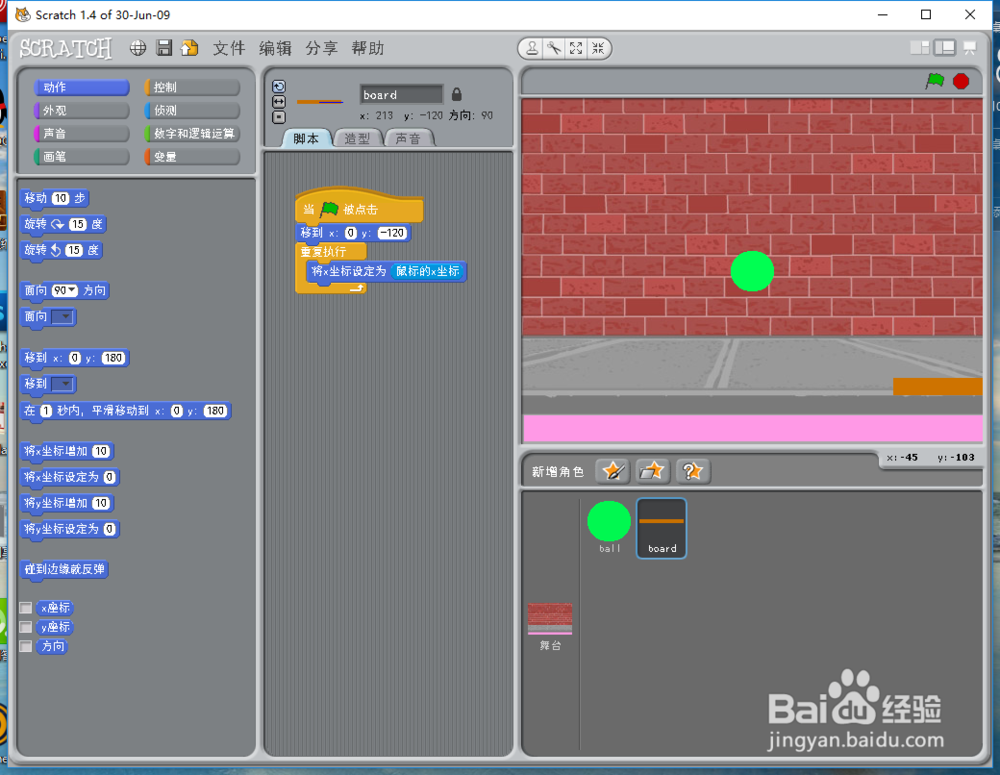Switch to full stage view
Viewport: 1000px width, 775px height.
tap(945, 48)
